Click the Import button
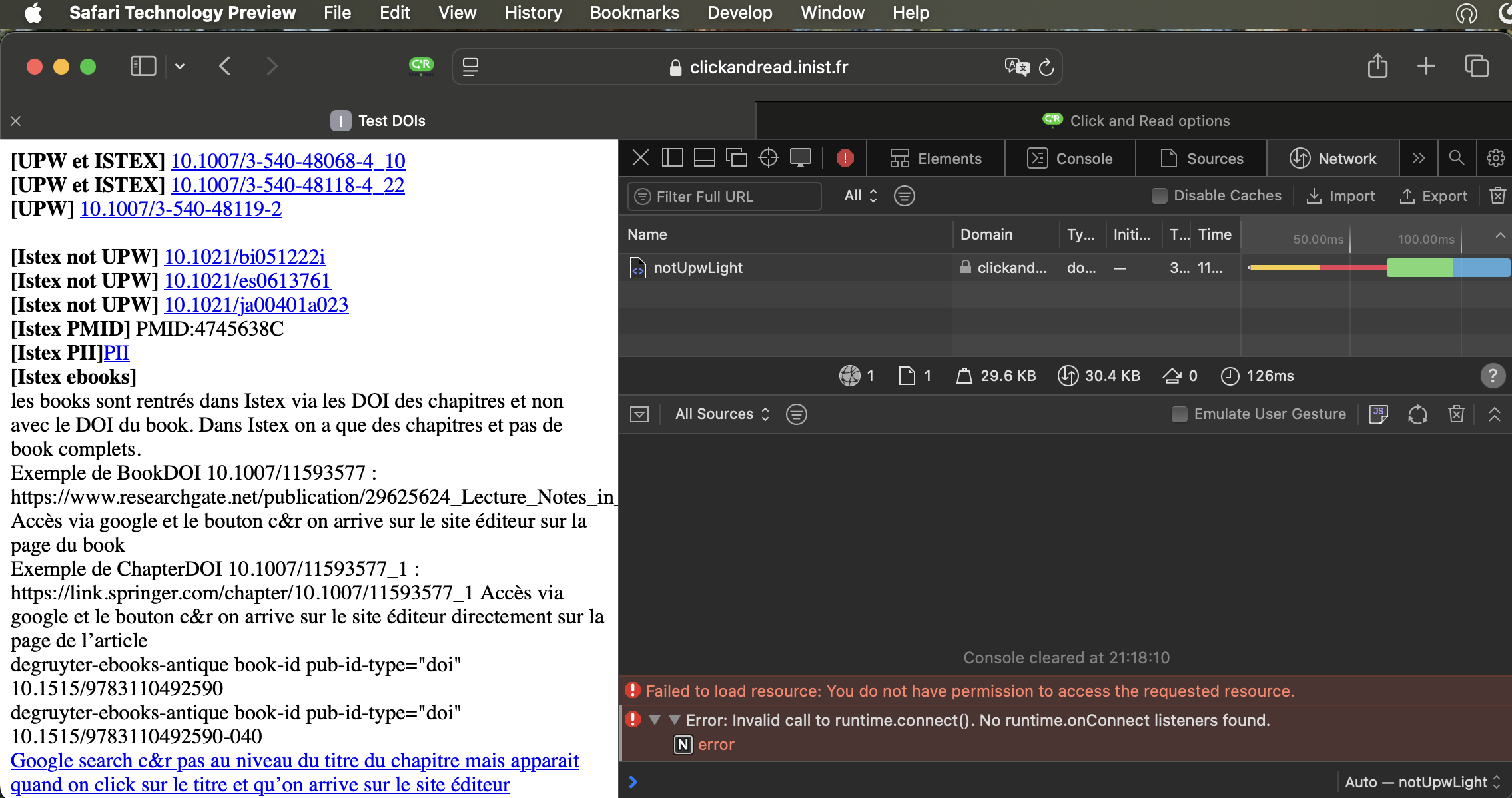1512x798 pixels. pos(1340,196)
